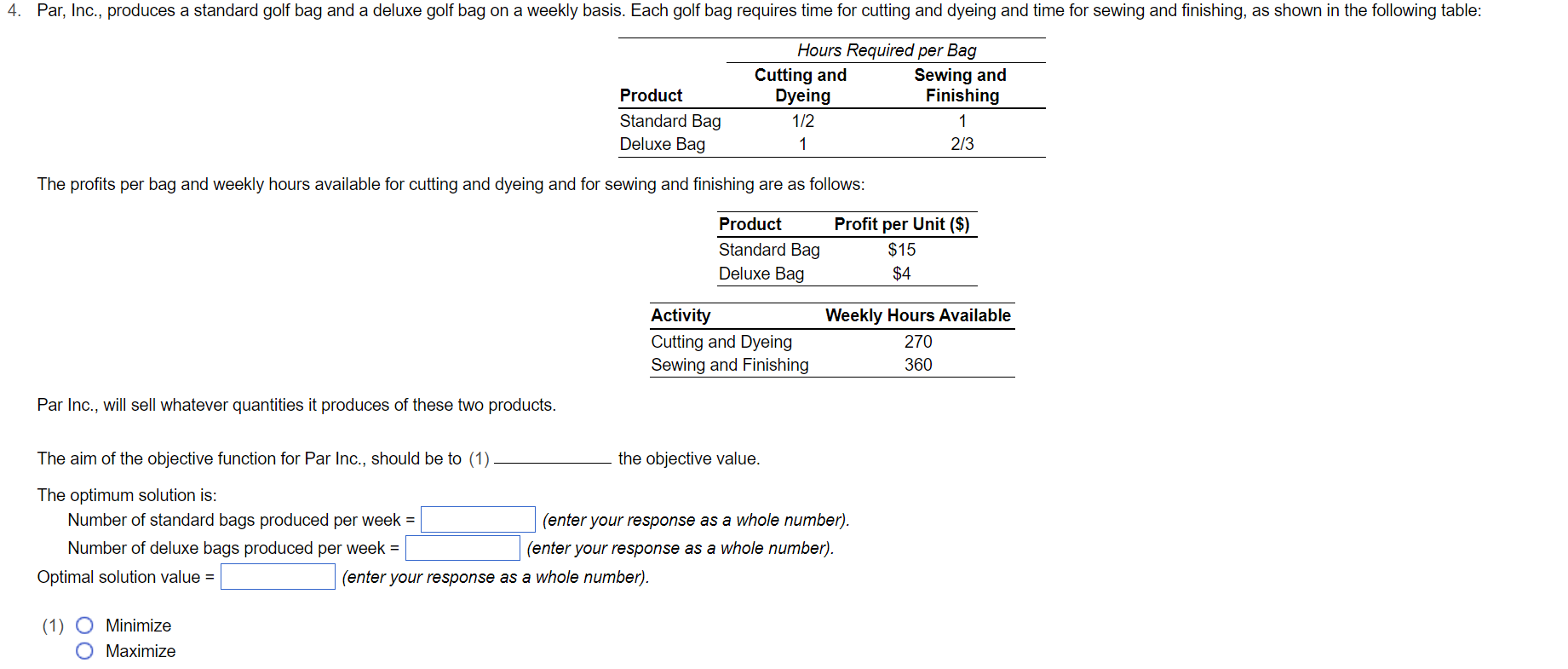
Task: Select the $4 profit value
Action: coord(902,274)
